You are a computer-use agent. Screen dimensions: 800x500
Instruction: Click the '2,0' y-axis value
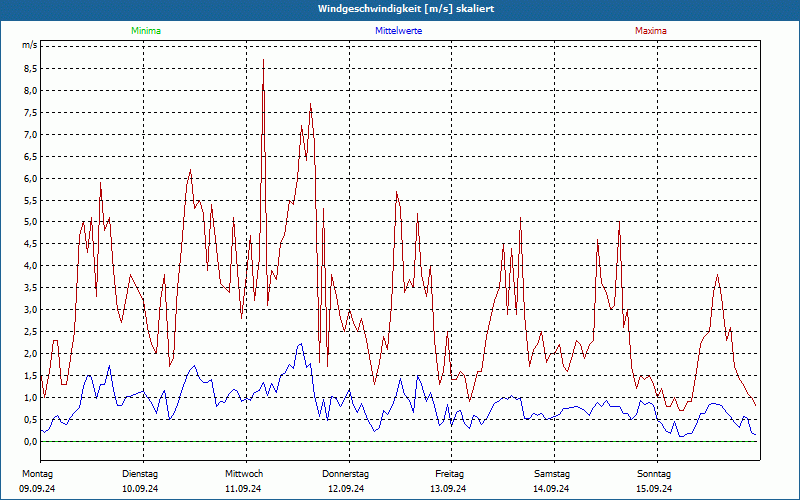click(30, 354)
